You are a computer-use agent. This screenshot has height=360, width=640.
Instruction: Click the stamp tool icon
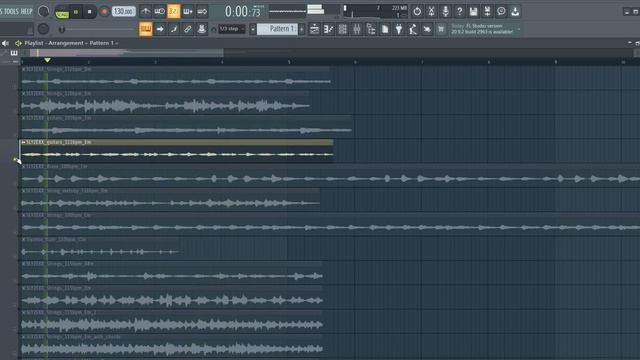click(x=202, y=29)
